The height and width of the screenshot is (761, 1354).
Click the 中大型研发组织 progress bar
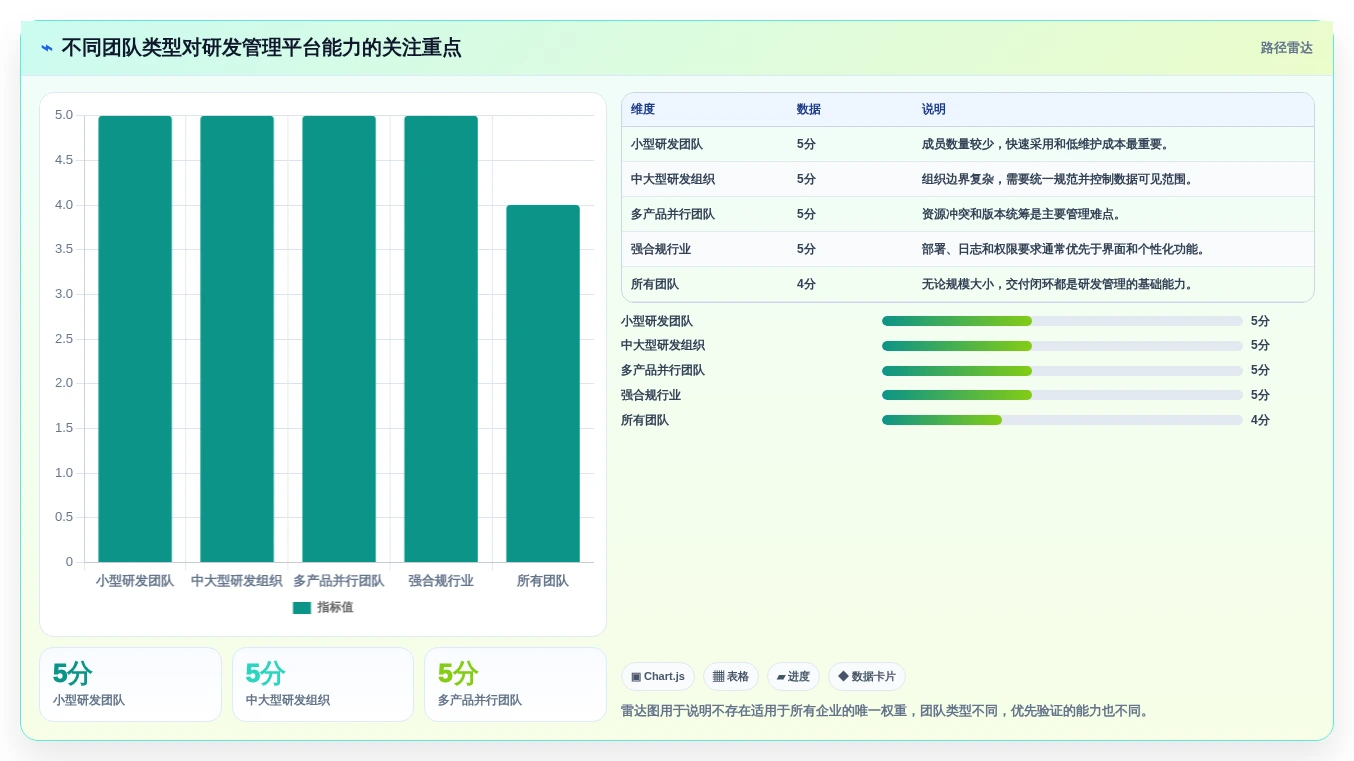pyautogui.click(x=1062, y=346)
